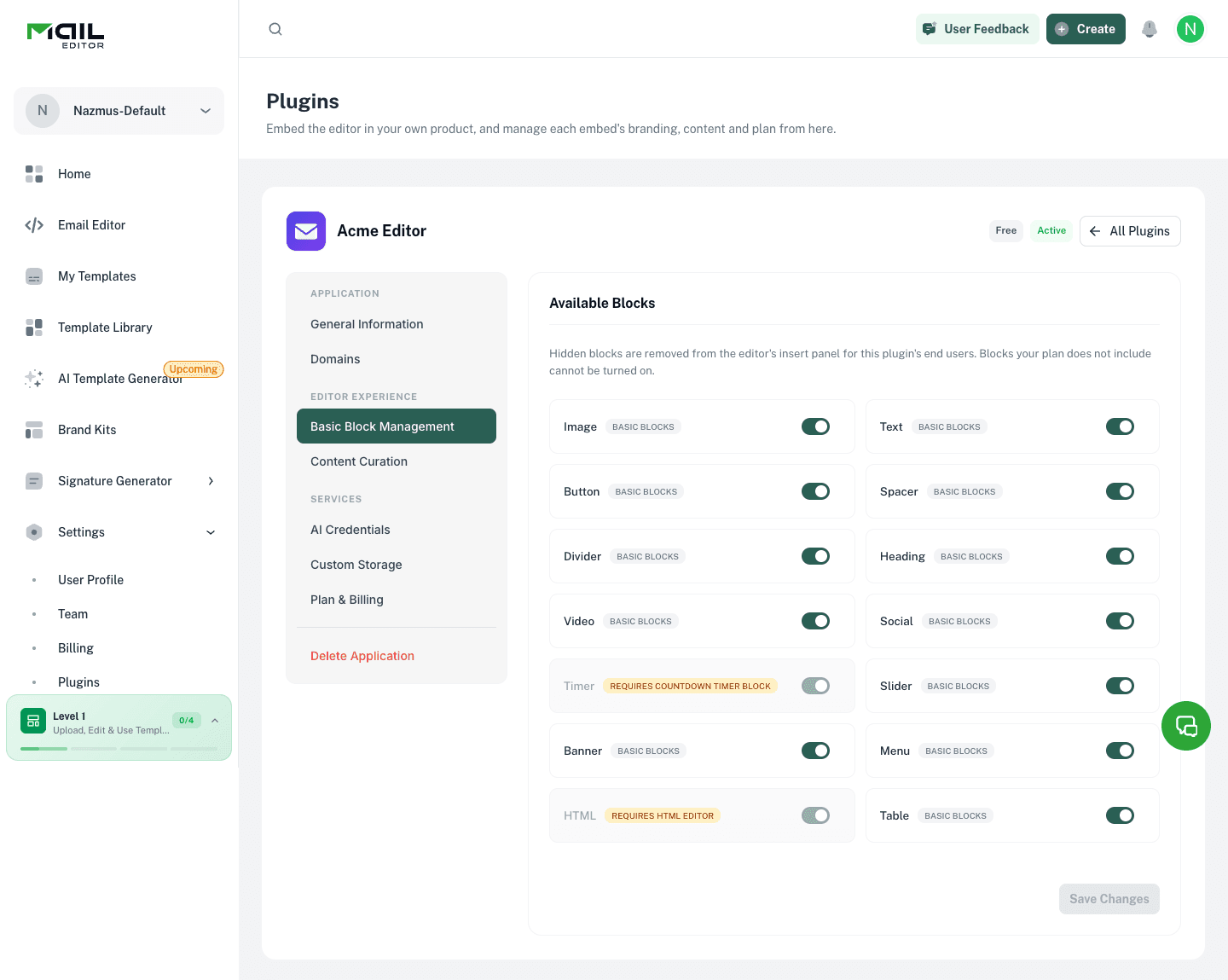Image resolution: width=1228 pixels, height=980 pixels.
Task: Disable the Button block
Action: (x=816, y=491)
